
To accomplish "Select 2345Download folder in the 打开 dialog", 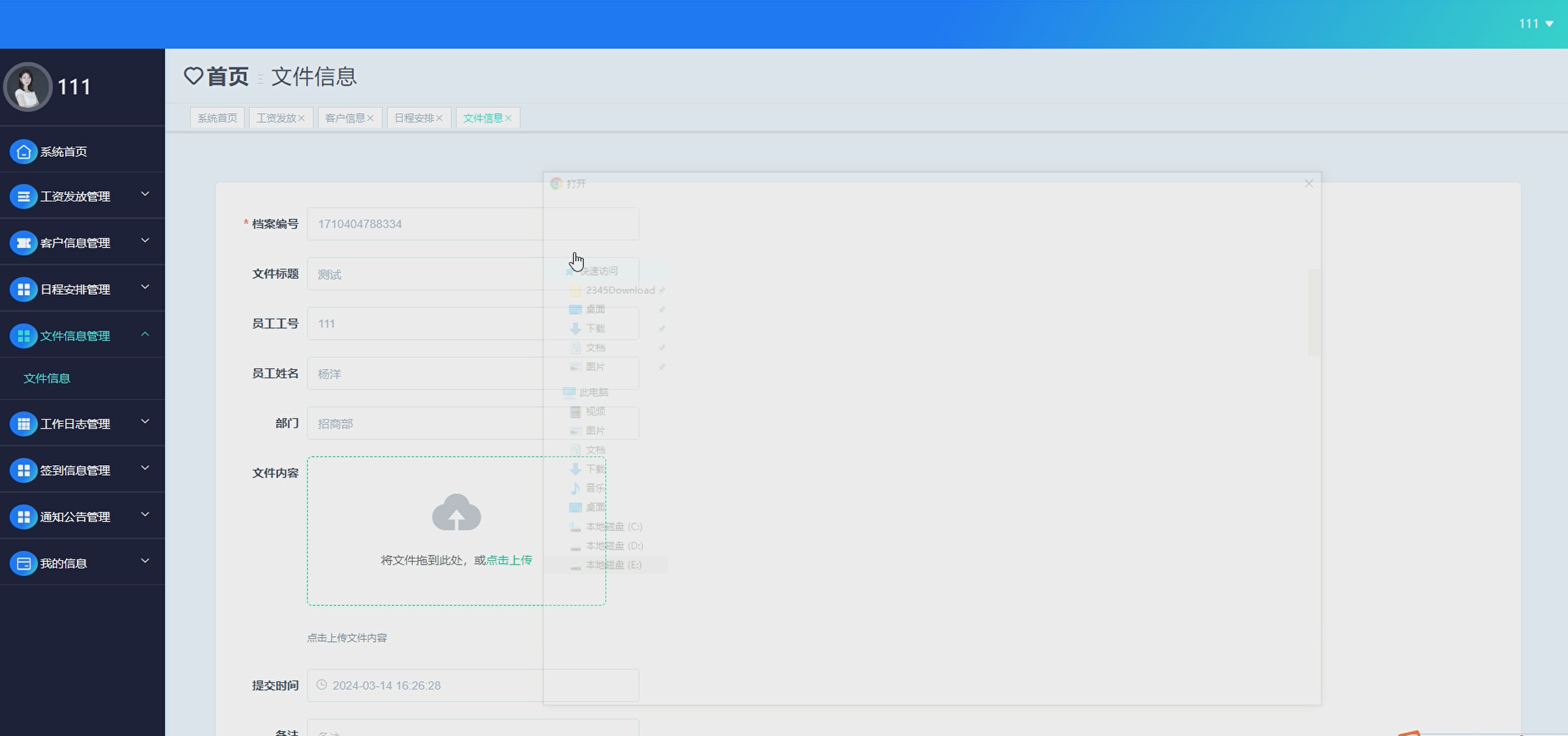I will point(620,290).
